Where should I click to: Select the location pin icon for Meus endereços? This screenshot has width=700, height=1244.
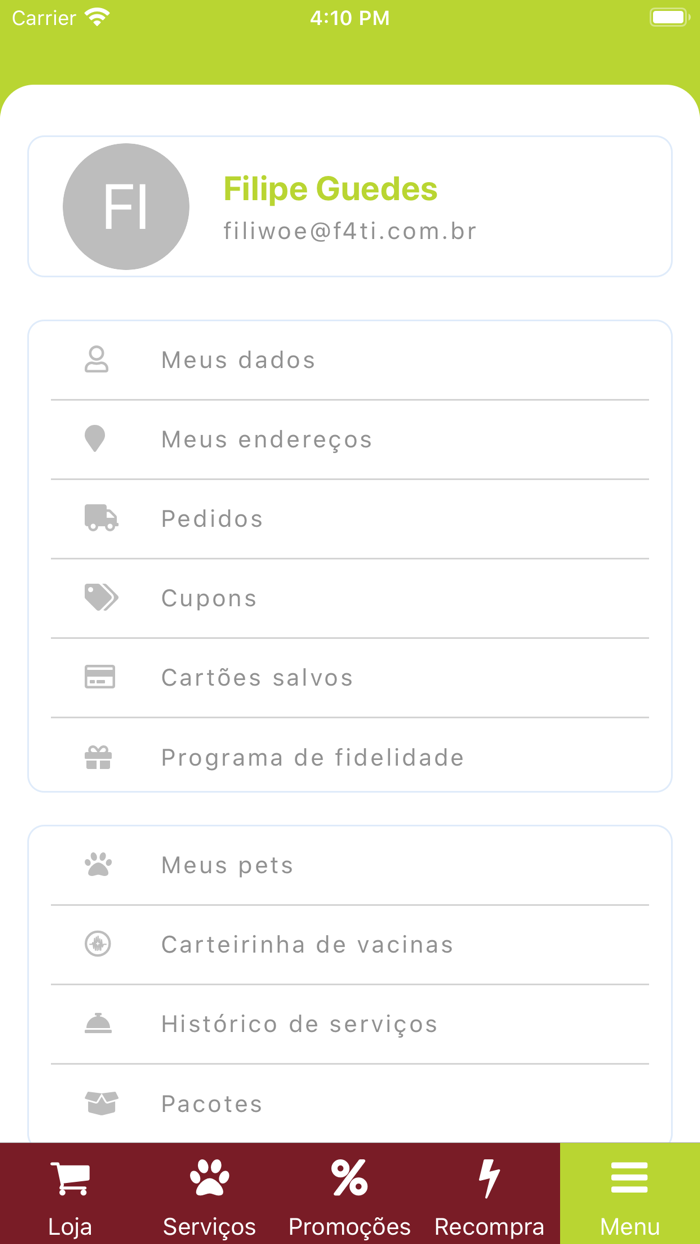pos(97,439)
